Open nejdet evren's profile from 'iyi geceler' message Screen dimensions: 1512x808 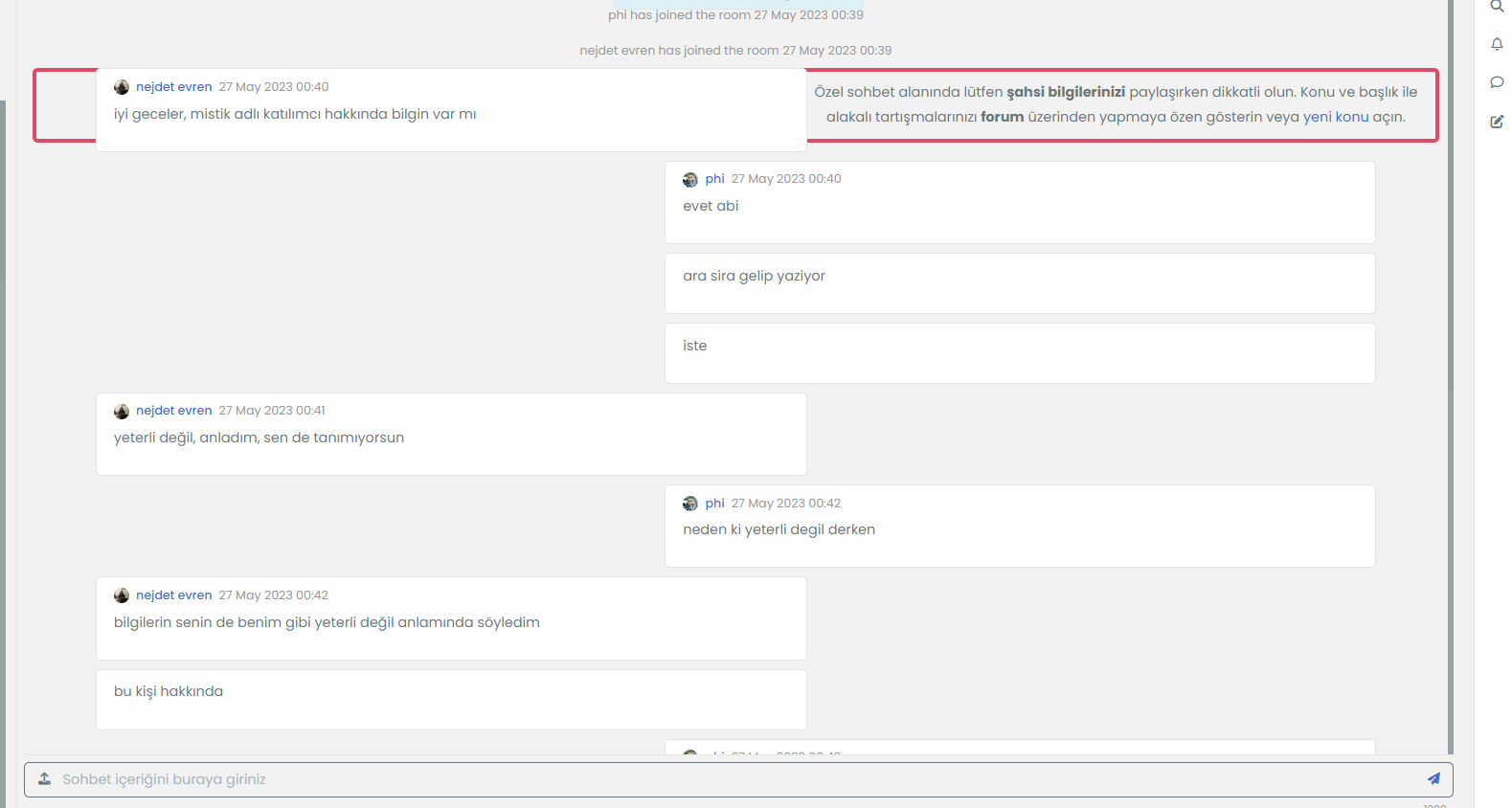click(x=173, y=87)
